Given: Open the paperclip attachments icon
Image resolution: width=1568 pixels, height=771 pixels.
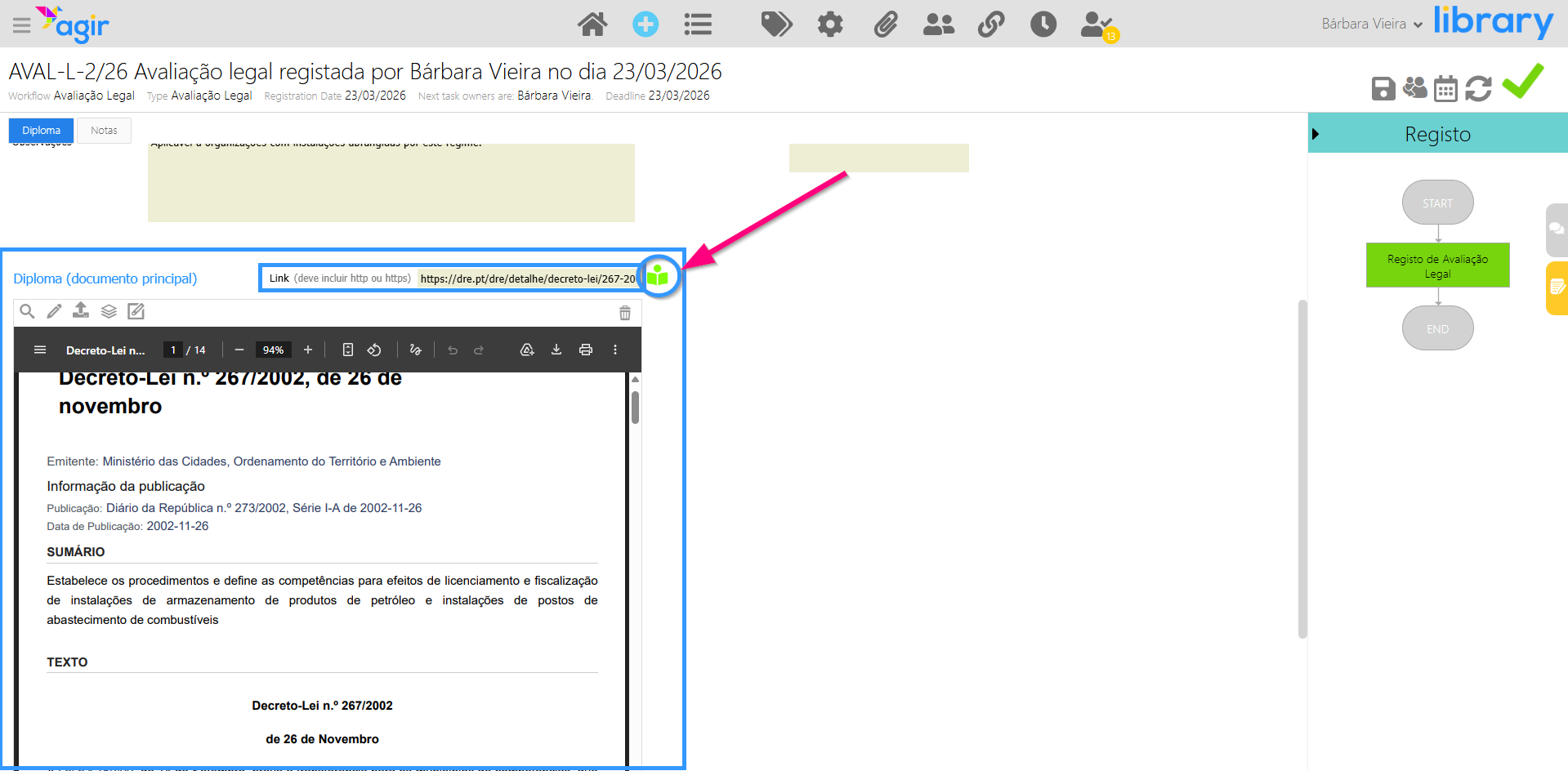Looking at the screenshot, I should click(886, 25).
